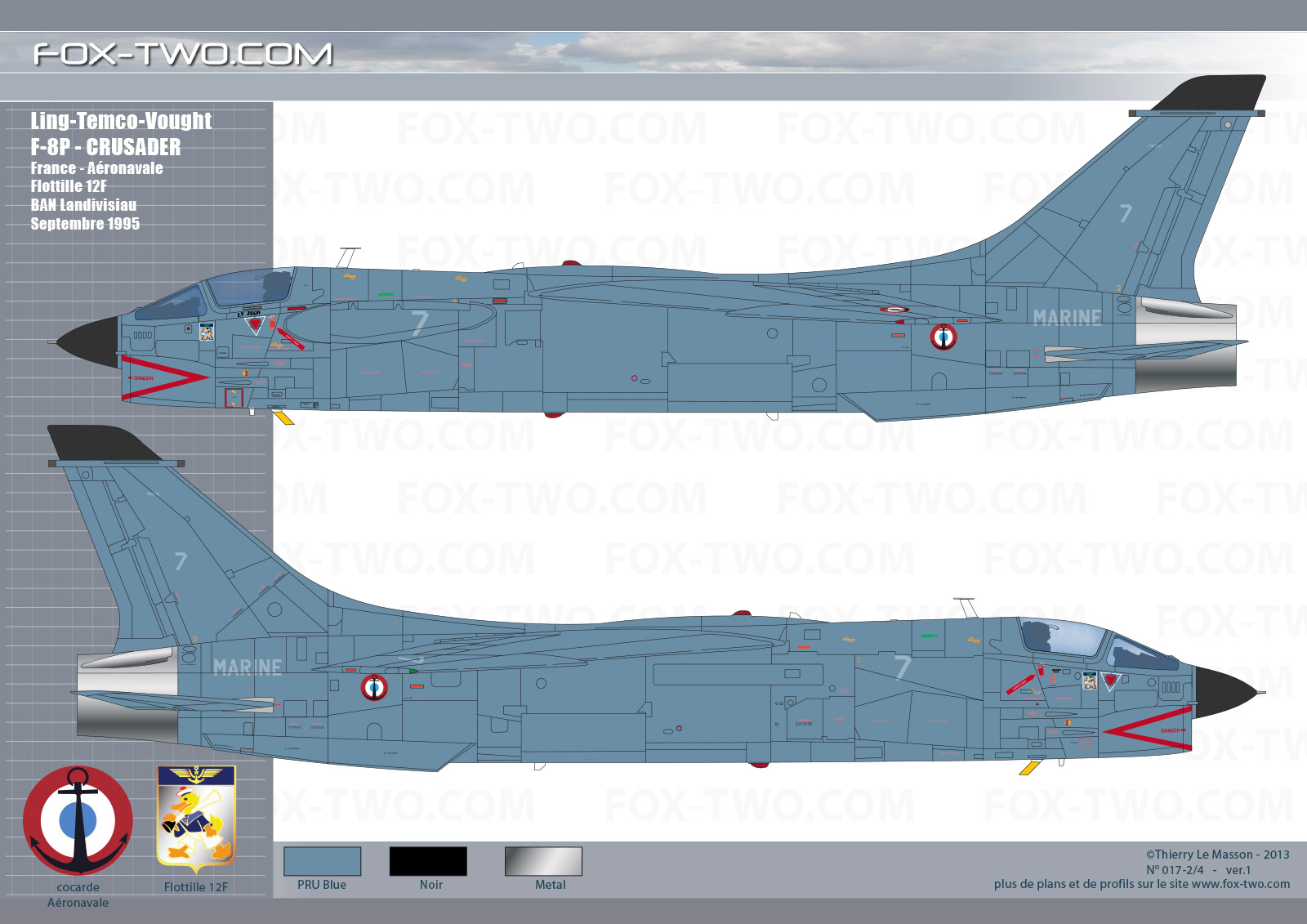This screenshot has width=1307, height=924.
Task: Click the black nose cone of upper profile
Action: pos(87,341)
